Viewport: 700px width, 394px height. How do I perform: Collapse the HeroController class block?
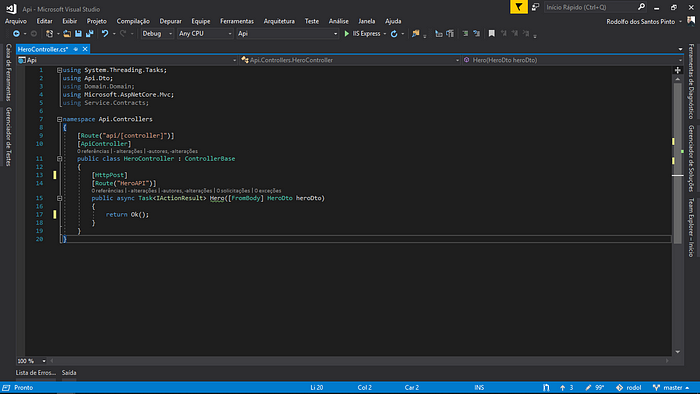pyautogui.click(x=59, y=158)
